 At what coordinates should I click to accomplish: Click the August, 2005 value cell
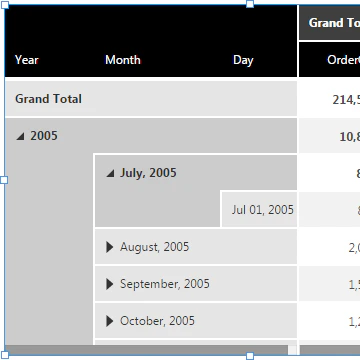[329, 247]
